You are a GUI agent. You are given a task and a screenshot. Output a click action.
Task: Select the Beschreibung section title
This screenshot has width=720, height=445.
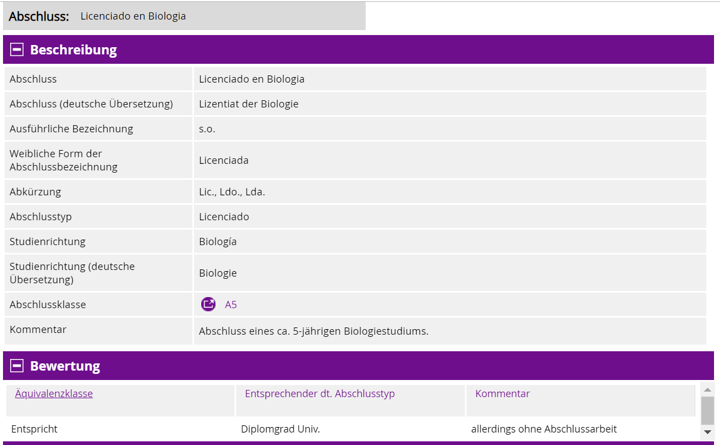pos(73,50)
